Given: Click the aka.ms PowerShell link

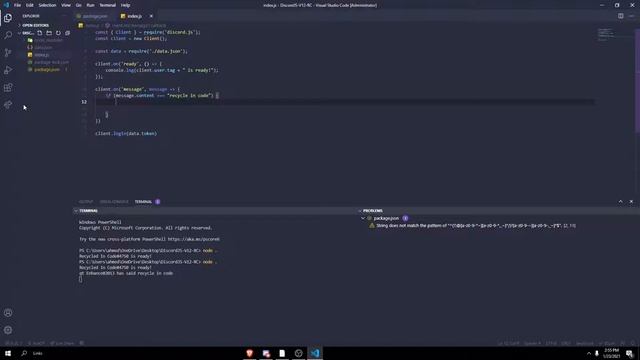Looking at the screenshot, I should (x=193, y=239).
